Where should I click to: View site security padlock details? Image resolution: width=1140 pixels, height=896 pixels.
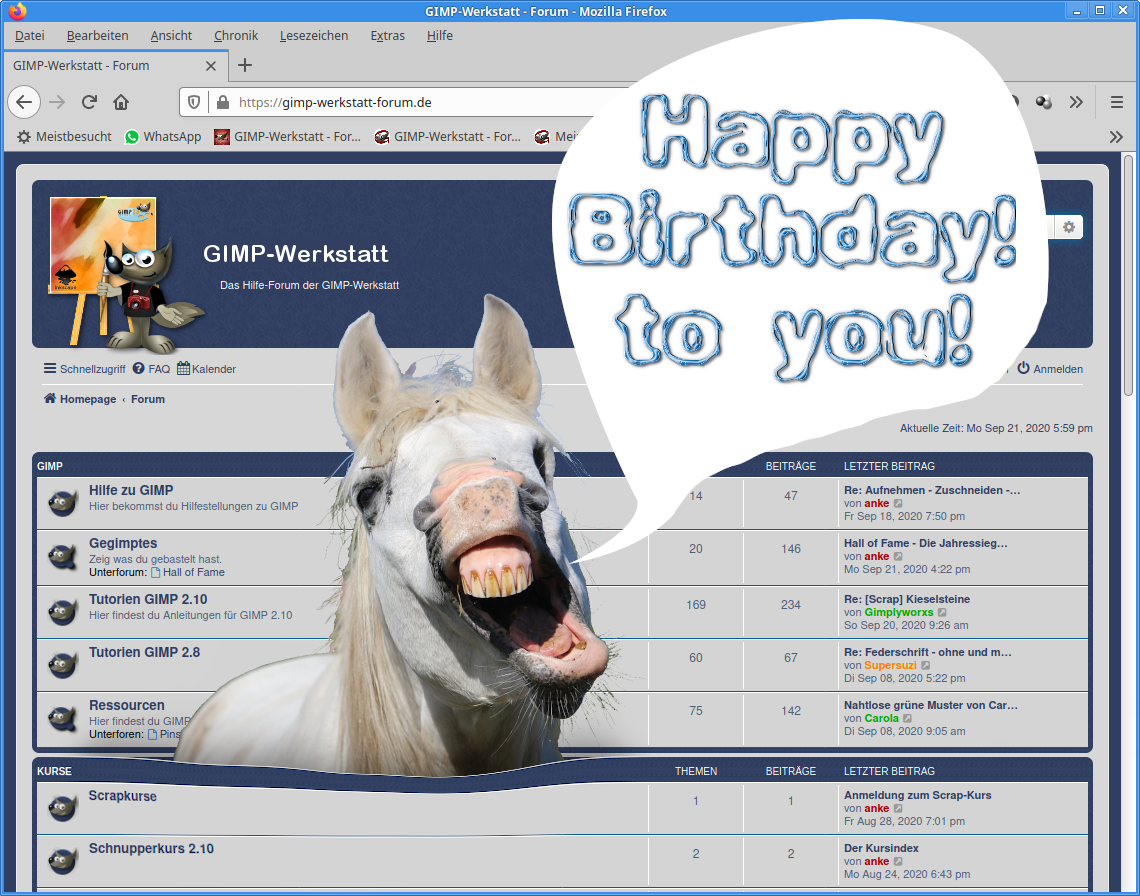click(223, 103)
